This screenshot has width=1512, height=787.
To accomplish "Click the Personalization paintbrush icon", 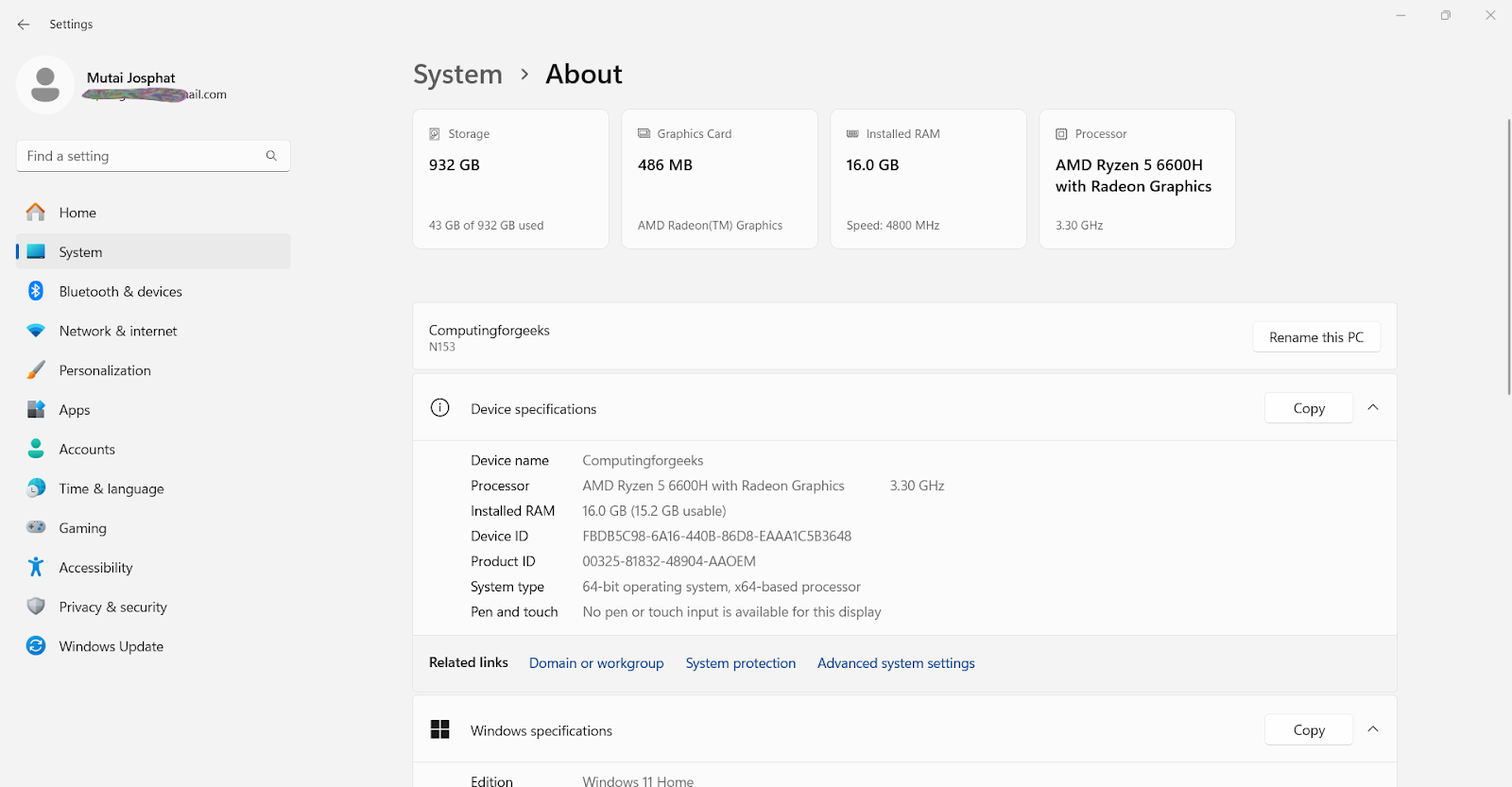I will pyautogui.click(x=36, y=370).
